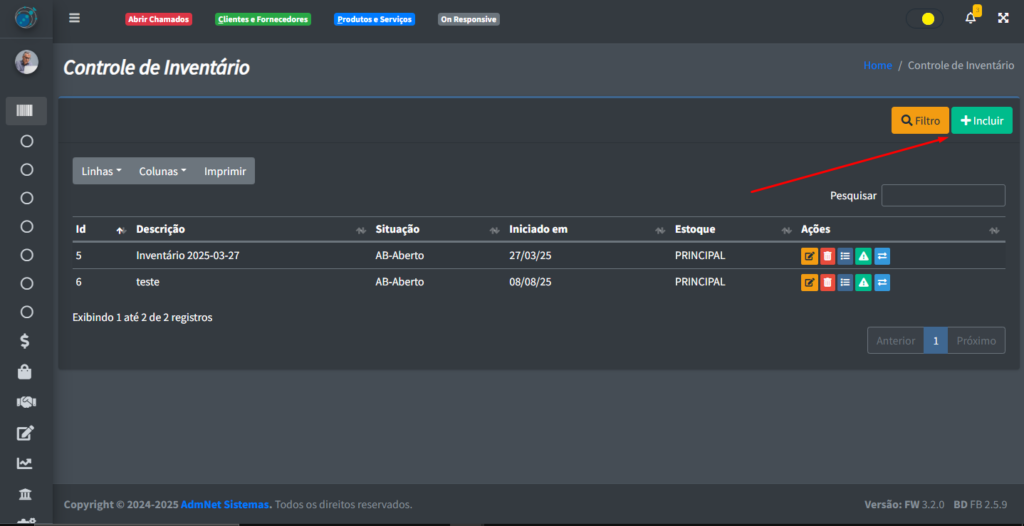Select the barcode icon in sidebar

26,111
